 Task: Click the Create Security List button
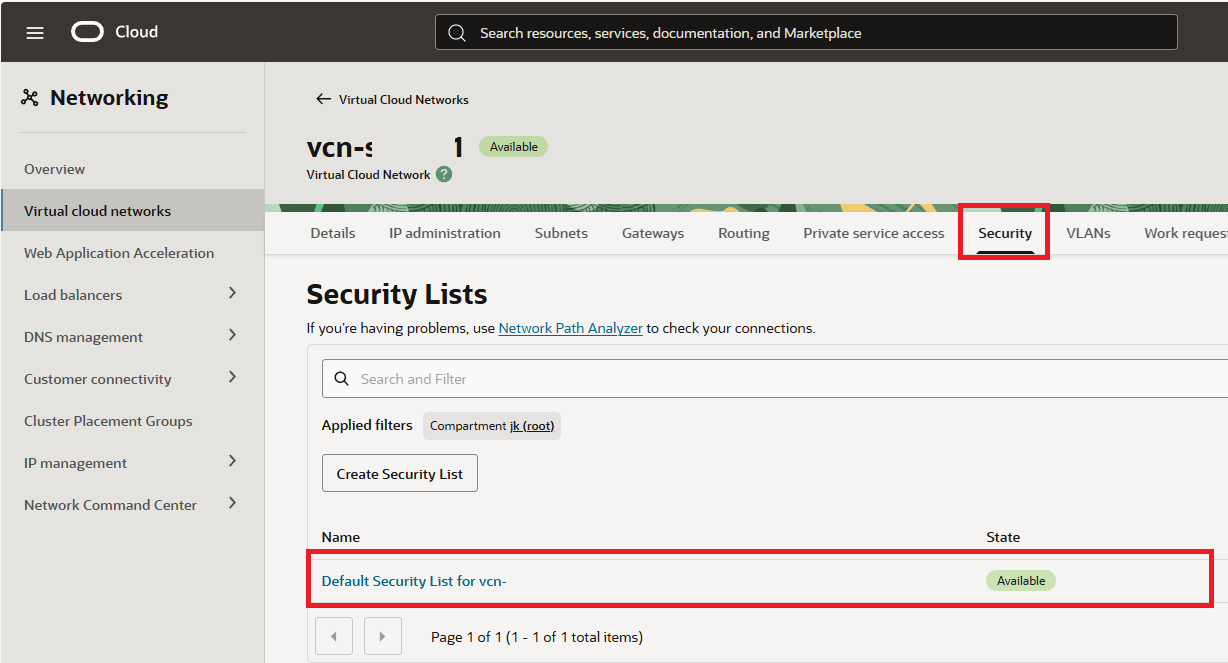point(399,474)
